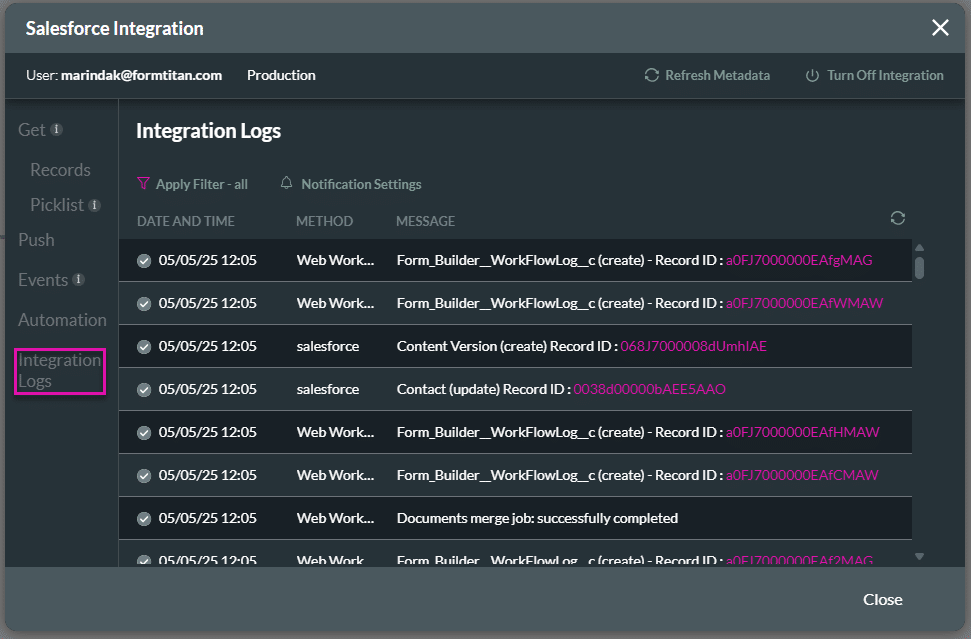Click the info icon beside Events
This screenshot has height=639, width=971.
click(78, 279)
